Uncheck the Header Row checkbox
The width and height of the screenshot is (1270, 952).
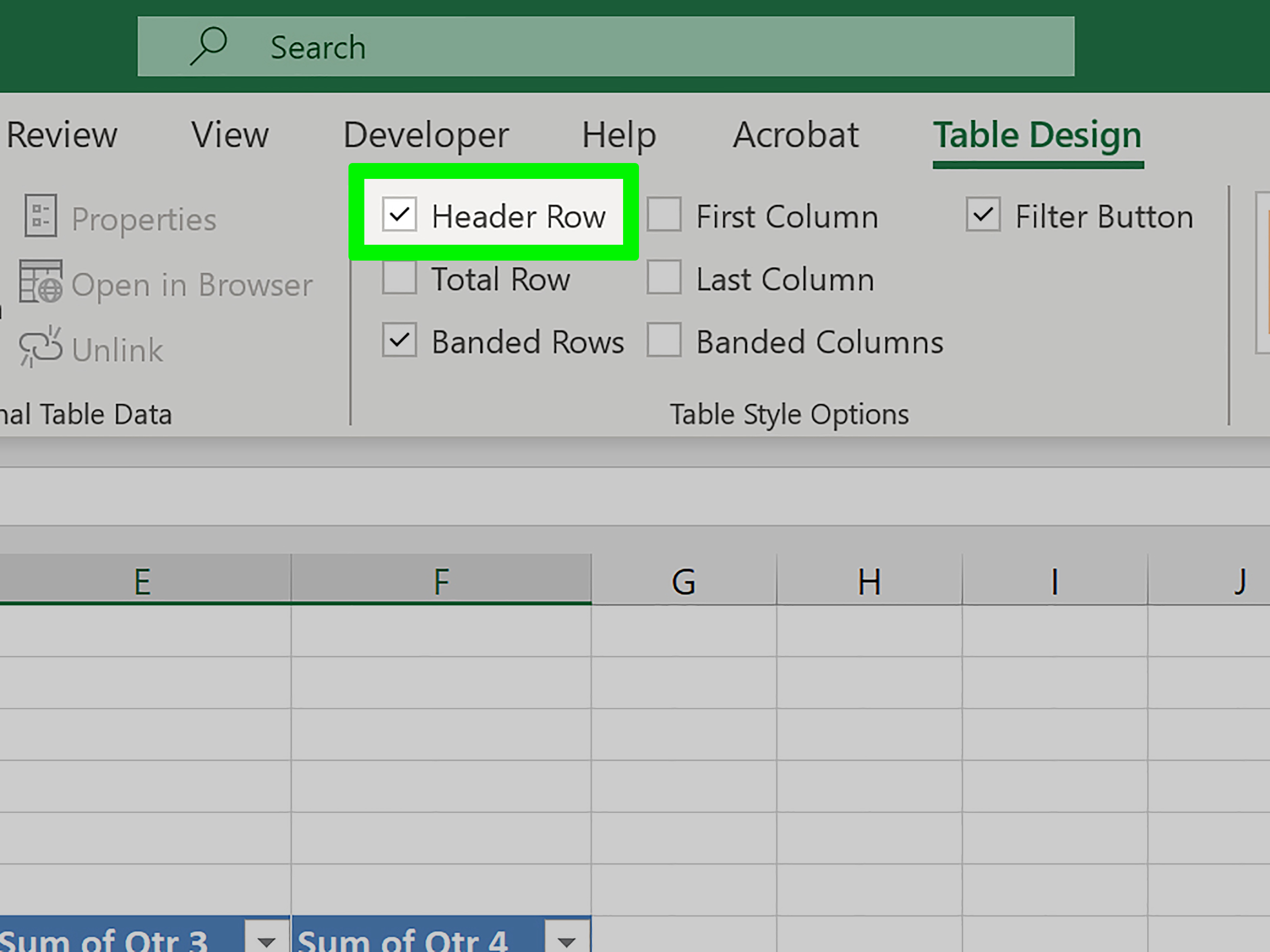pyautogui.click(x=399, y=215)
